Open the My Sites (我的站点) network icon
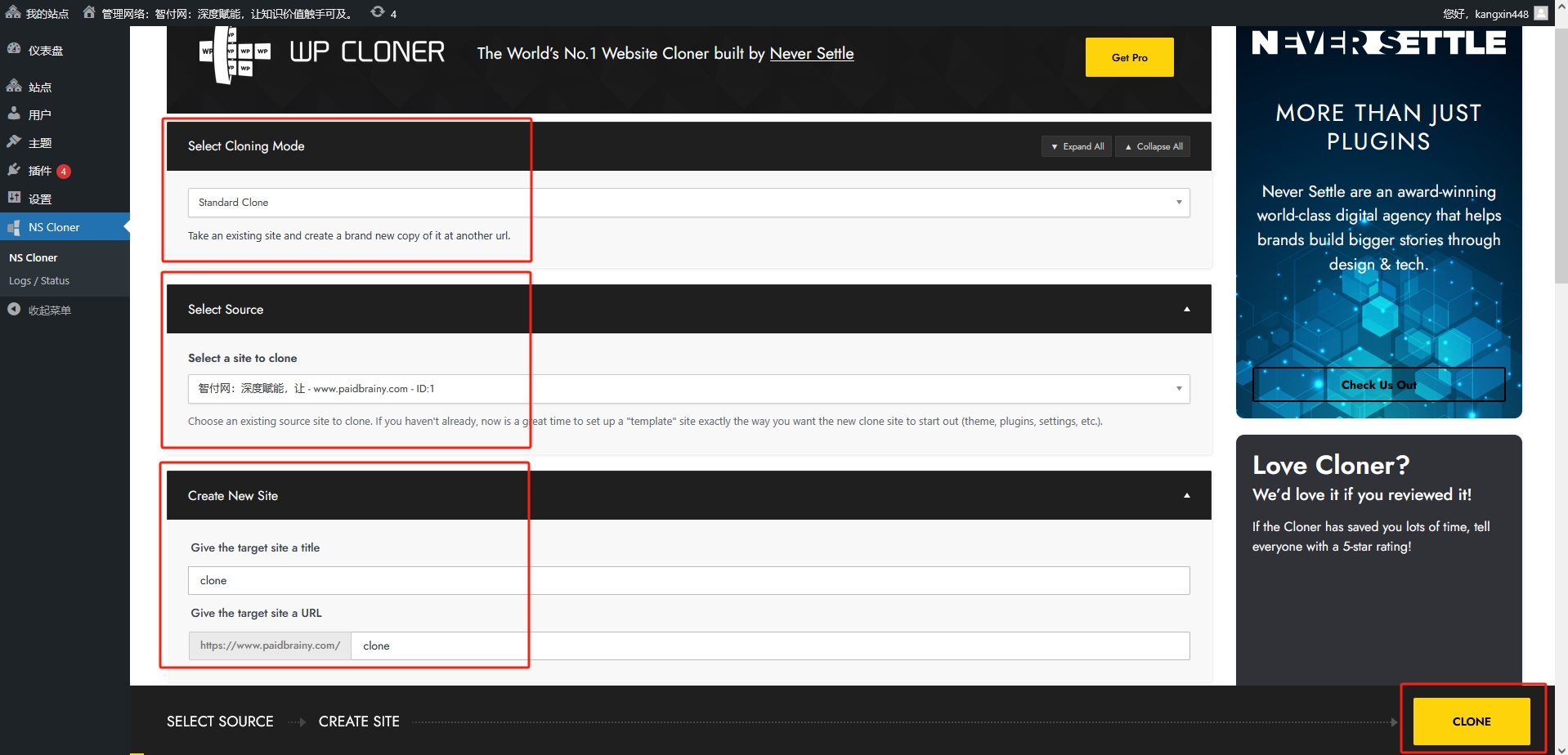Viewport: 1568px width, 755px height. point(13,12)
